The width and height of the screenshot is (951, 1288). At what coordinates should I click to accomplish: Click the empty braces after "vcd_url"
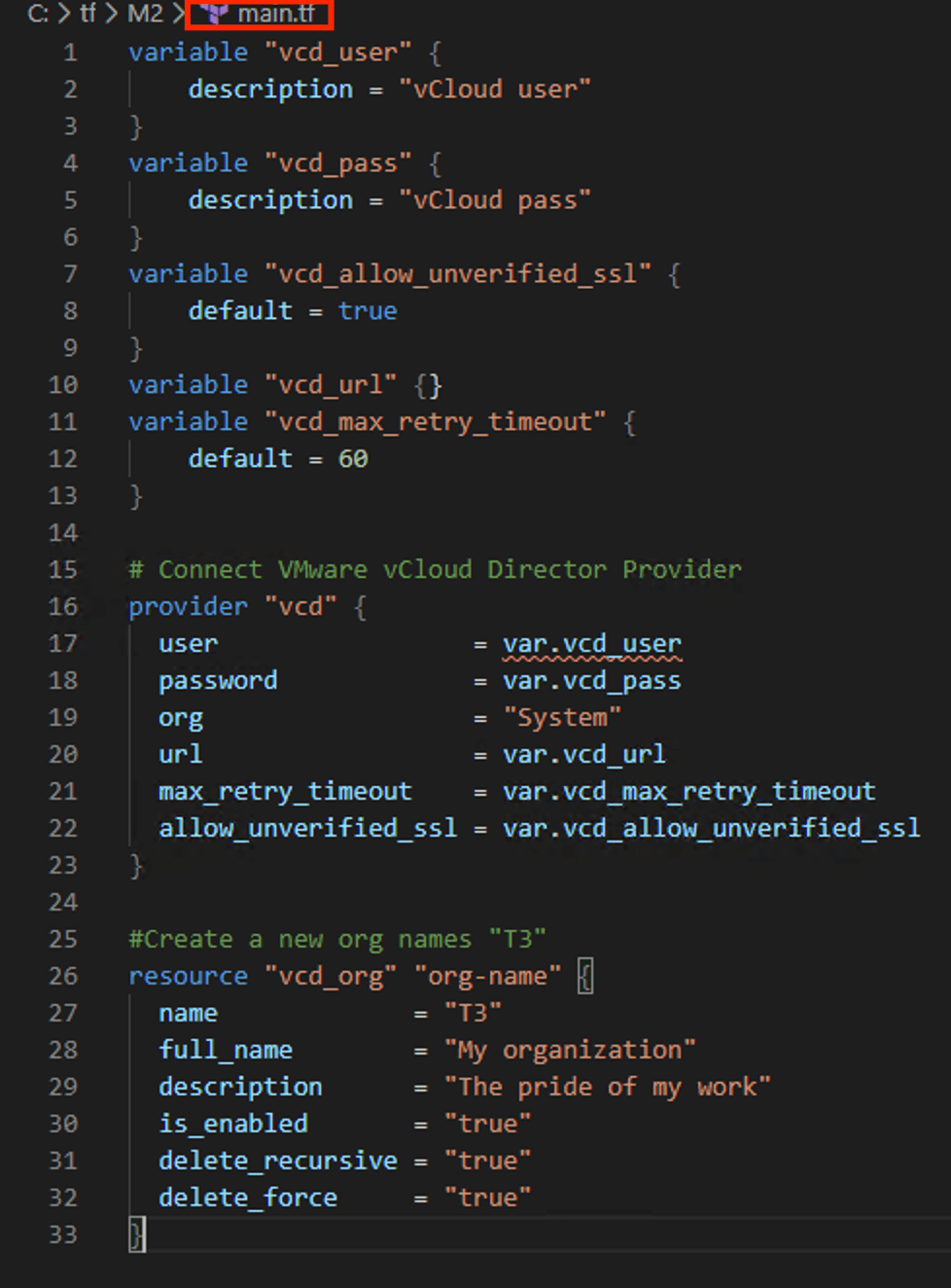click(428, 385)
